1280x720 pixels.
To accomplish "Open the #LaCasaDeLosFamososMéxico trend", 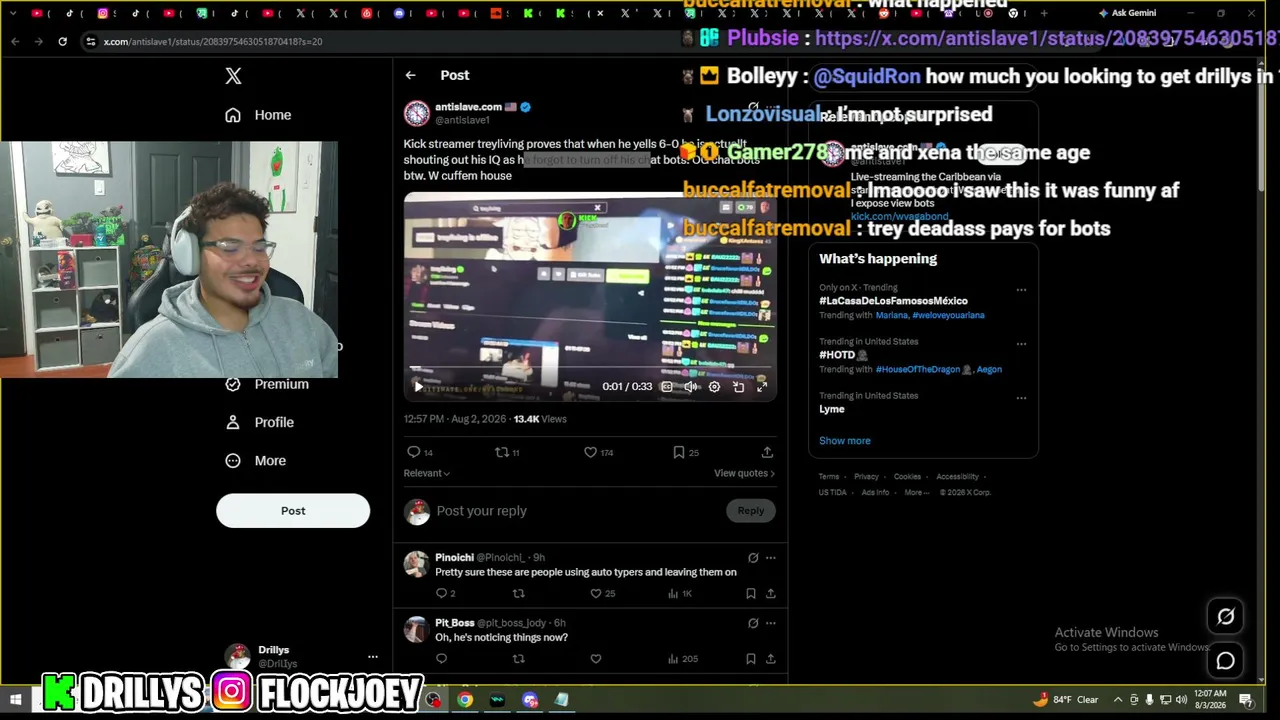I will (893, 301).
